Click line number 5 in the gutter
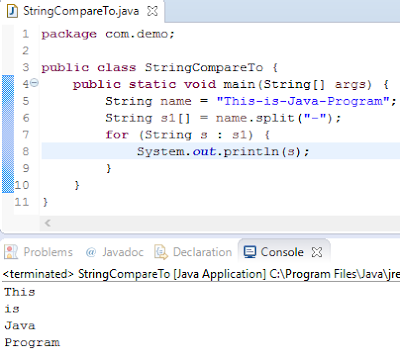400x362 pixels. (x=26, y=101)
